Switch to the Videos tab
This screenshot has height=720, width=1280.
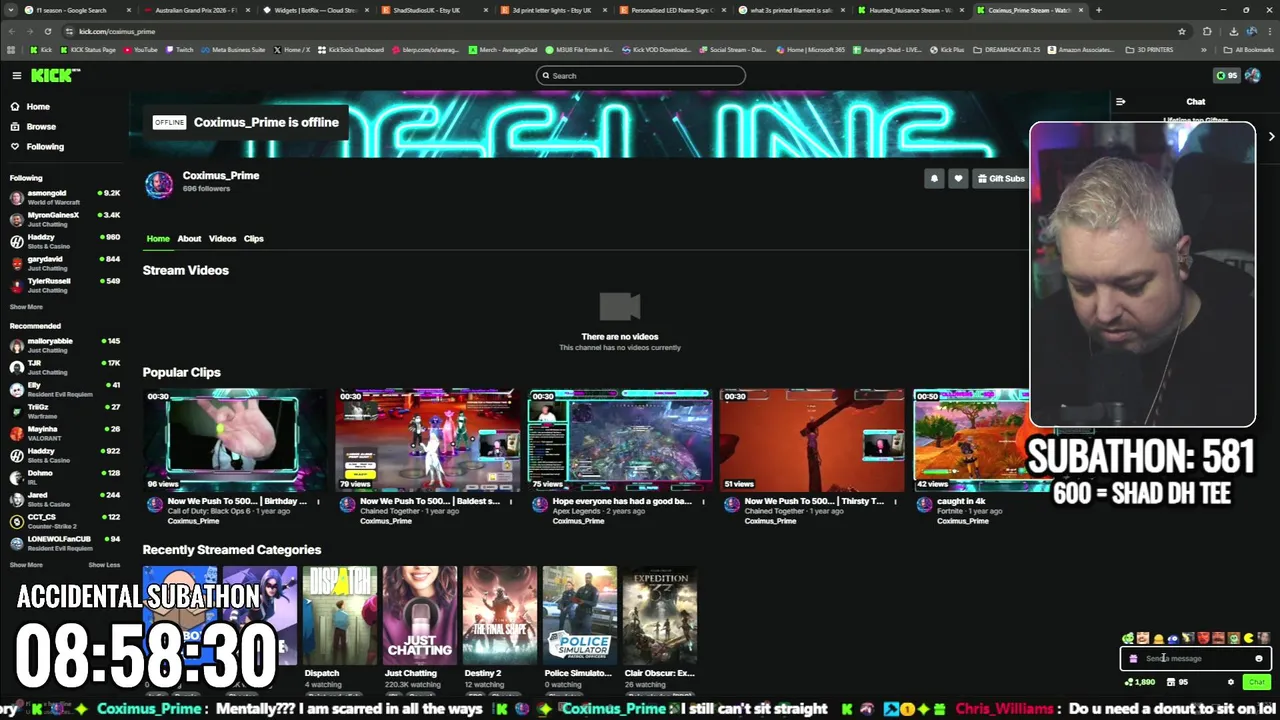(x=222, y=238)
